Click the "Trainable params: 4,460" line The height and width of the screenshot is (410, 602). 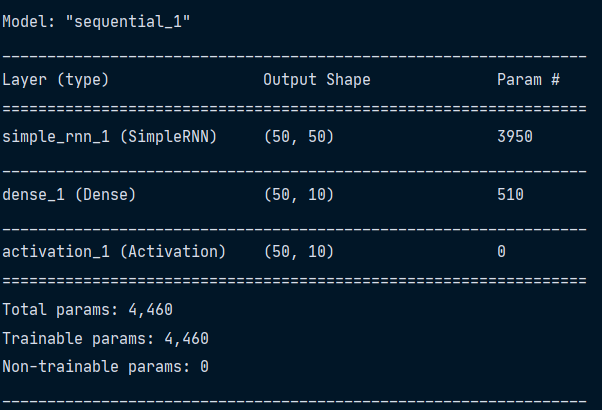coord(105,338)
